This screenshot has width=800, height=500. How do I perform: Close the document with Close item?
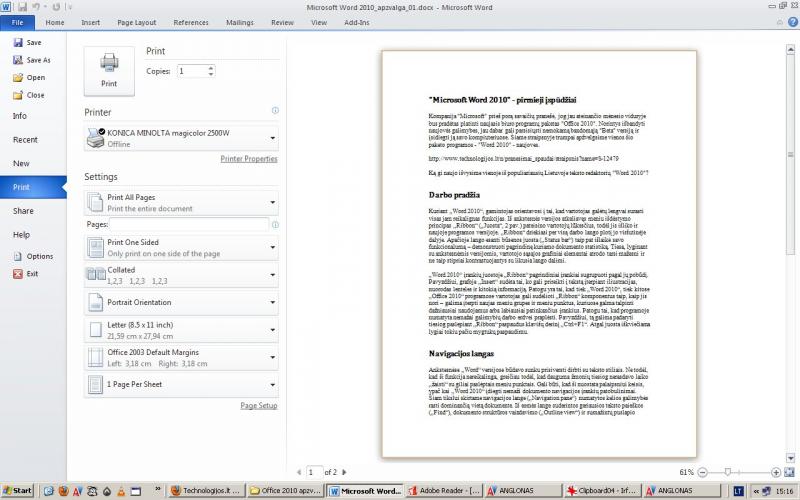29,95
